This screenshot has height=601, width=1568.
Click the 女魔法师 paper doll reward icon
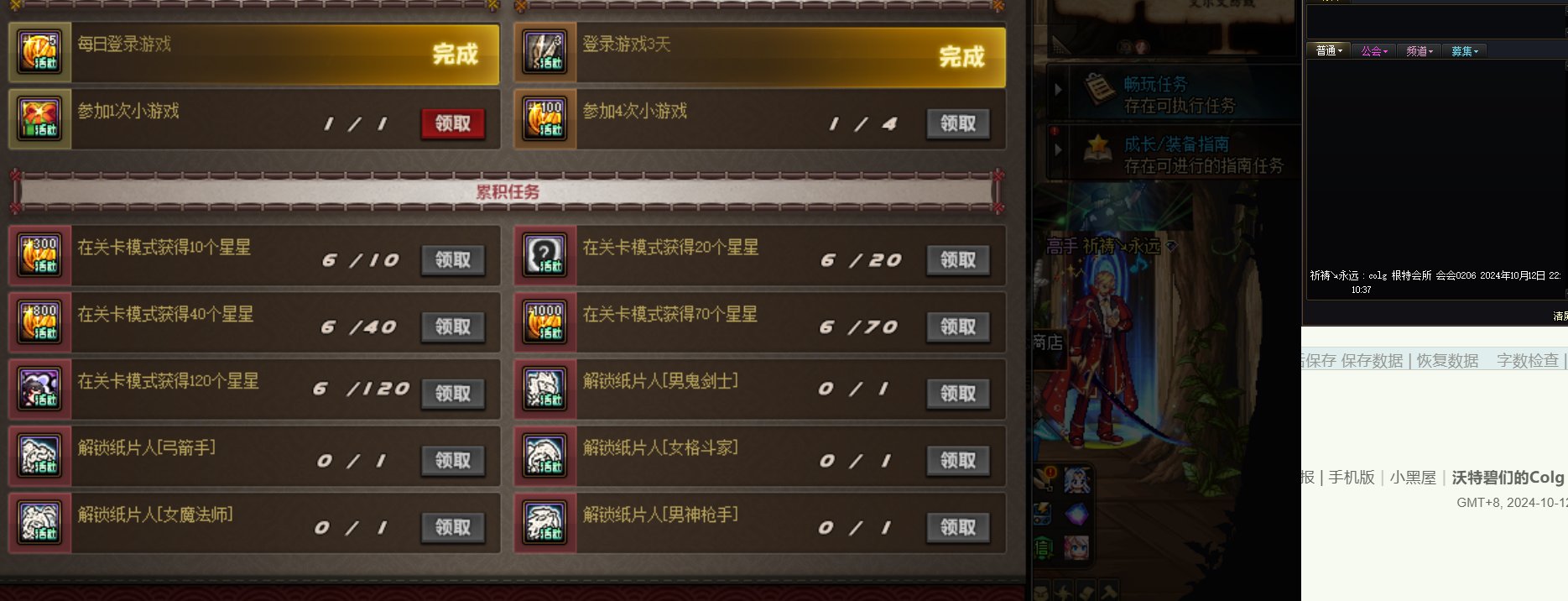coord(40,523)
